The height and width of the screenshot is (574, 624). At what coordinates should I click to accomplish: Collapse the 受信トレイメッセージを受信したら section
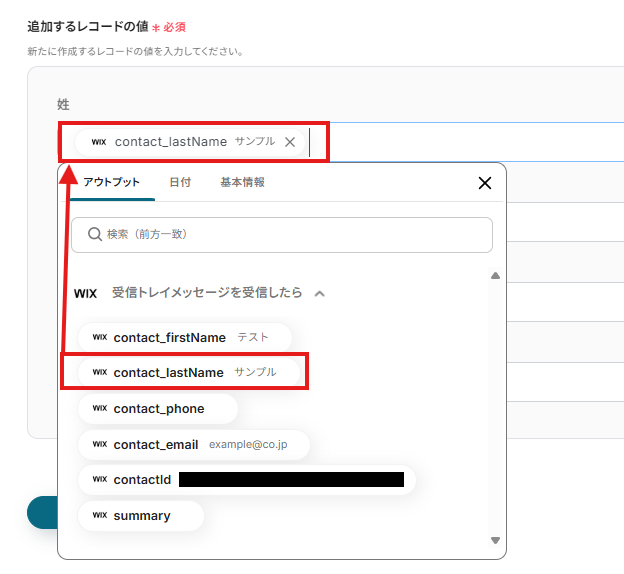click(320, 294)
